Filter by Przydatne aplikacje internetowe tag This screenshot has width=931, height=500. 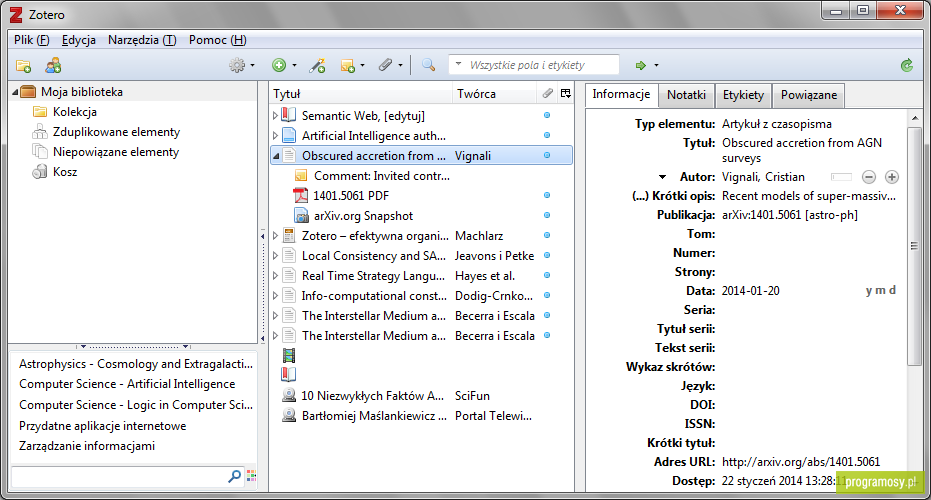(x=103, y=426)
